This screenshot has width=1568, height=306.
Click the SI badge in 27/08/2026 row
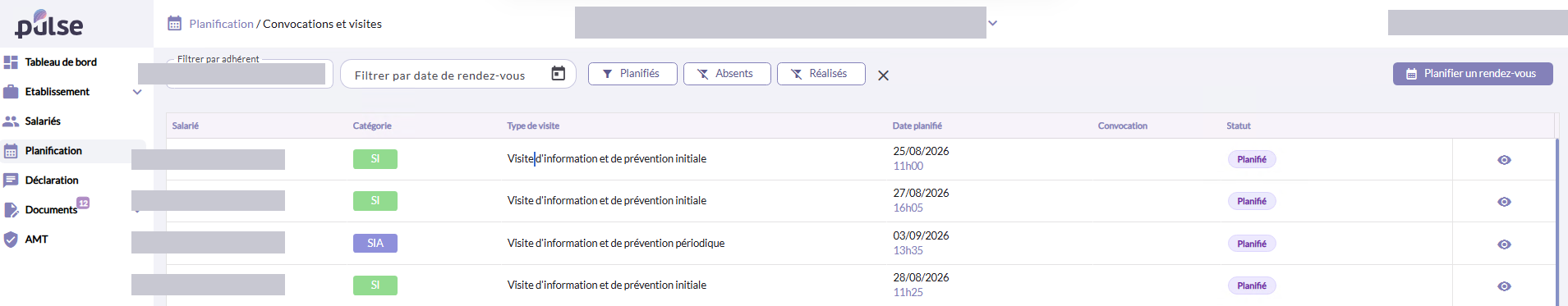point(375,201)
